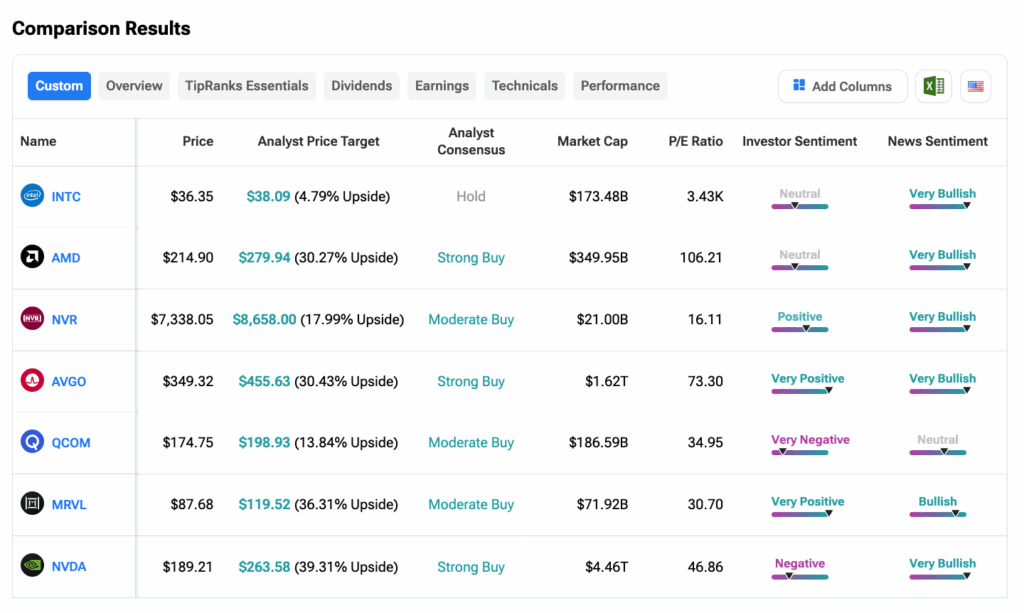Click QCOM's Very Negative sentiment slider
Image resolution: width=1024 pixels, height=613 pixels.
click(x=800, y=452)
